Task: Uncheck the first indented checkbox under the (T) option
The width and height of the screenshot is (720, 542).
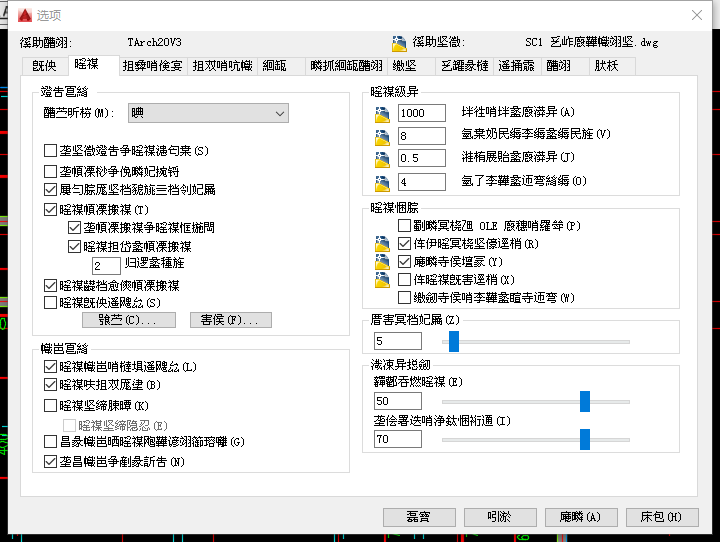Action: click(x=74, y=227)
